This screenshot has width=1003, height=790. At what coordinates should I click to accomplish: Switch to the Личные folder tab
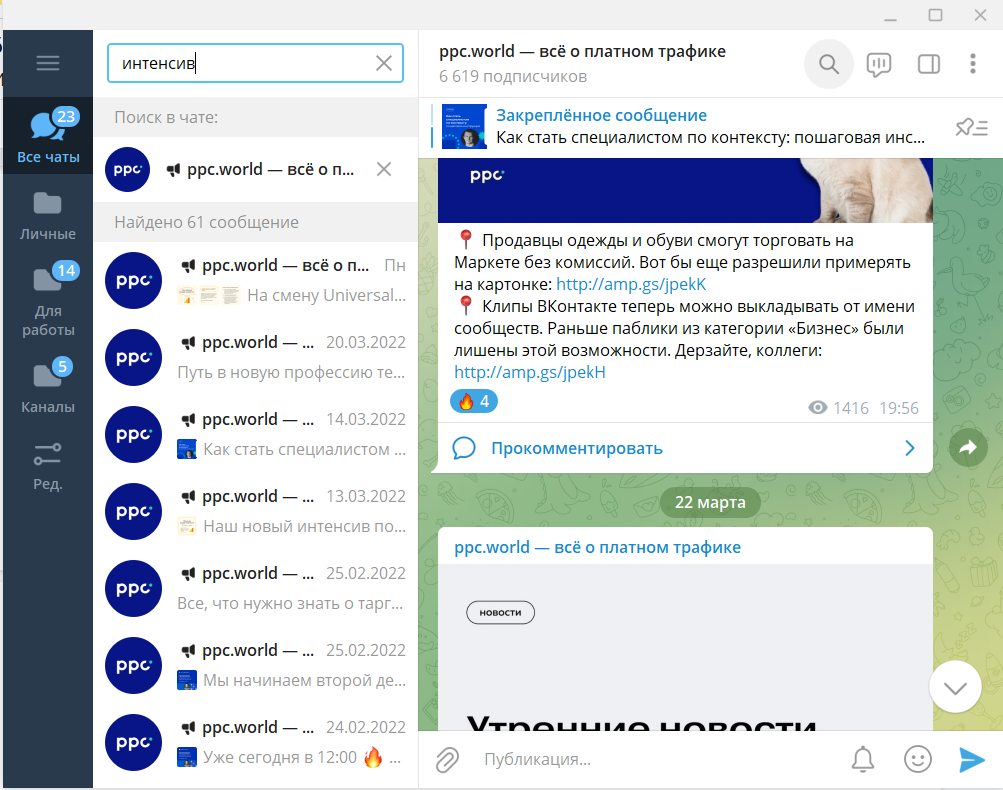(x=47, y=215)
